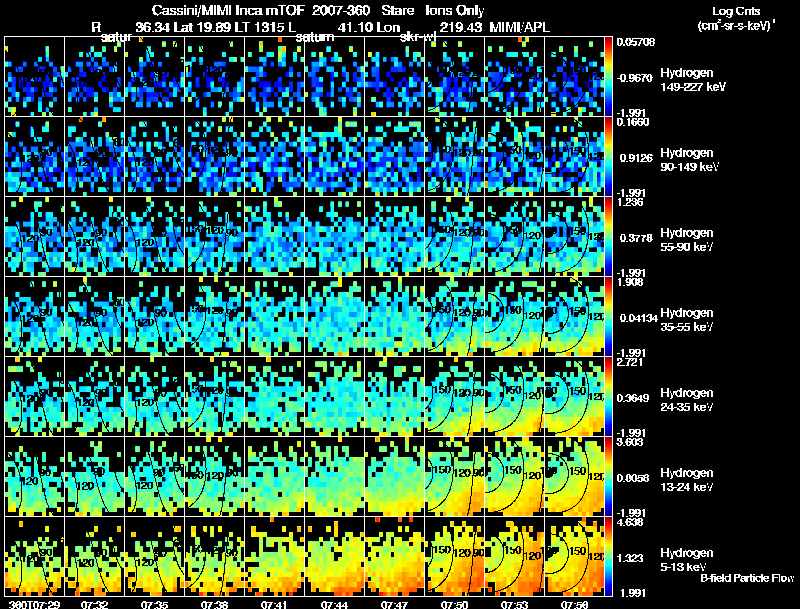Image resolution: width=800 pixels, height=609 pixels.
Task: Click the Hydrogen 35-55 keV row label
Action: 686,320
